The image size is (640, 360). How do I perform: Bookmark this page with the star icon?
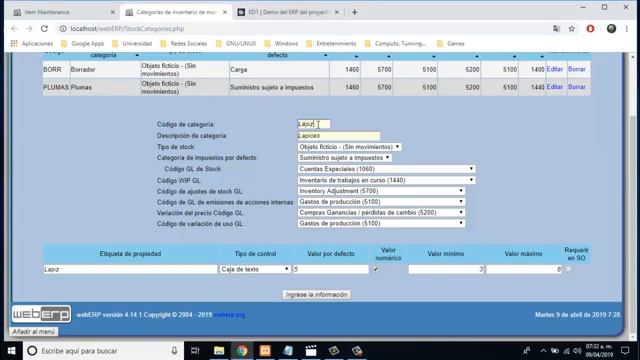571,29
